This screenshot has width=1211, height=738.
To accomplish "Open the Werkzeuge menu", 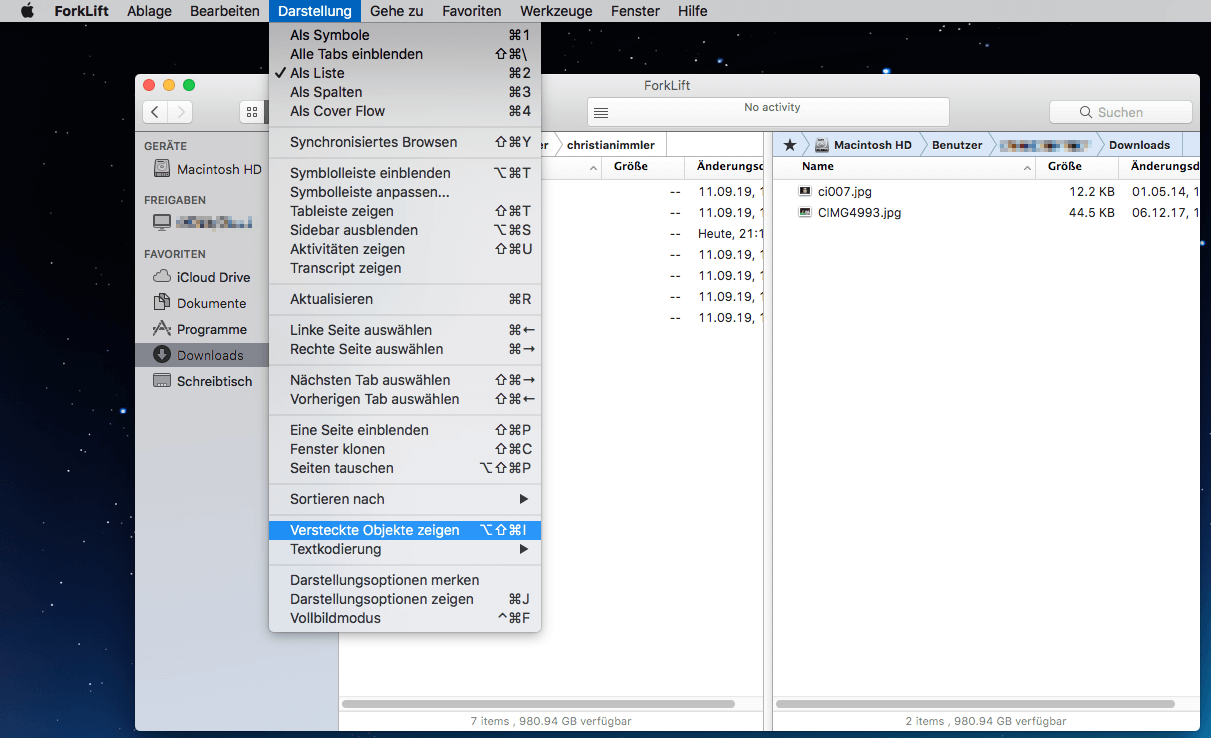I will [556, 11].
